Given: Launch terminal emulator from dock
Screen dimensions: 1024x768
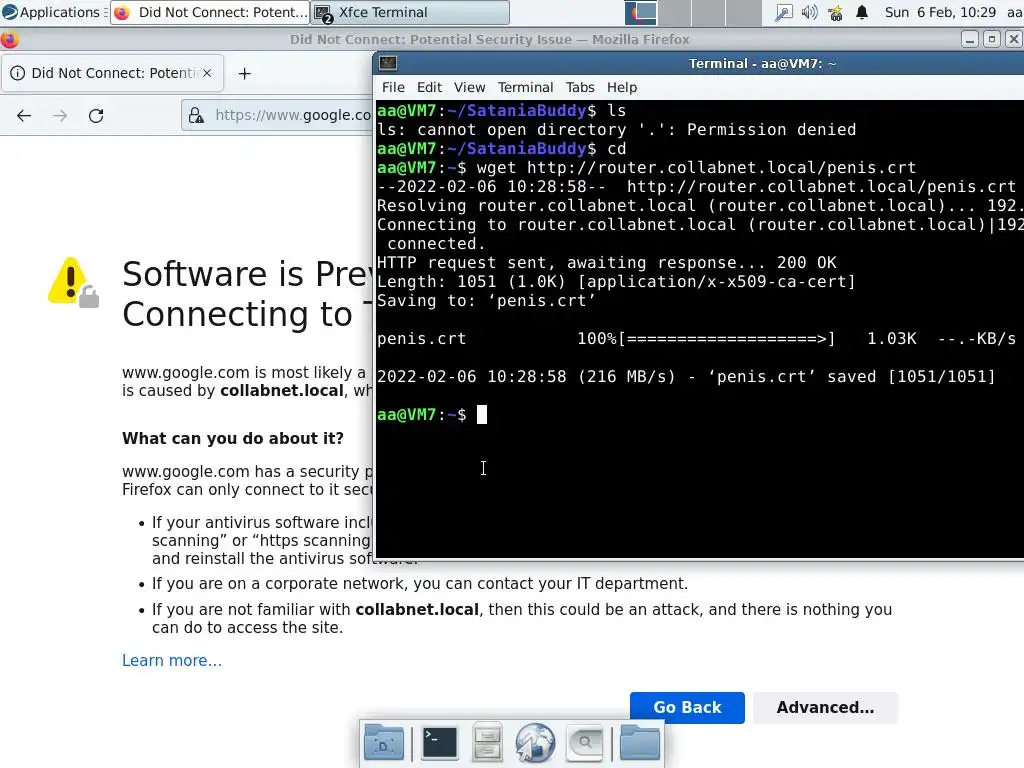Looking at the screenshot, I should (440, 743).
